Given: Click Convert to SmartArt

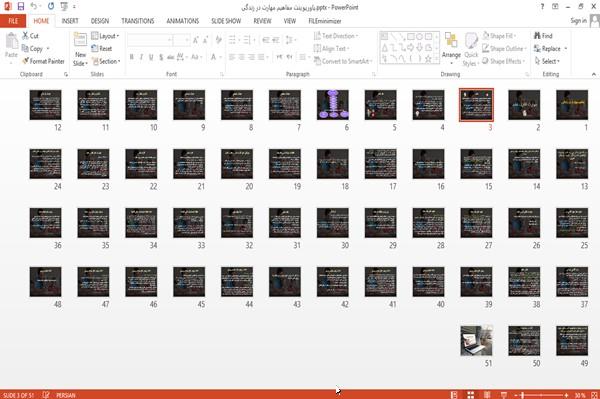Looking at the screenshot, I should coord(343,61).
